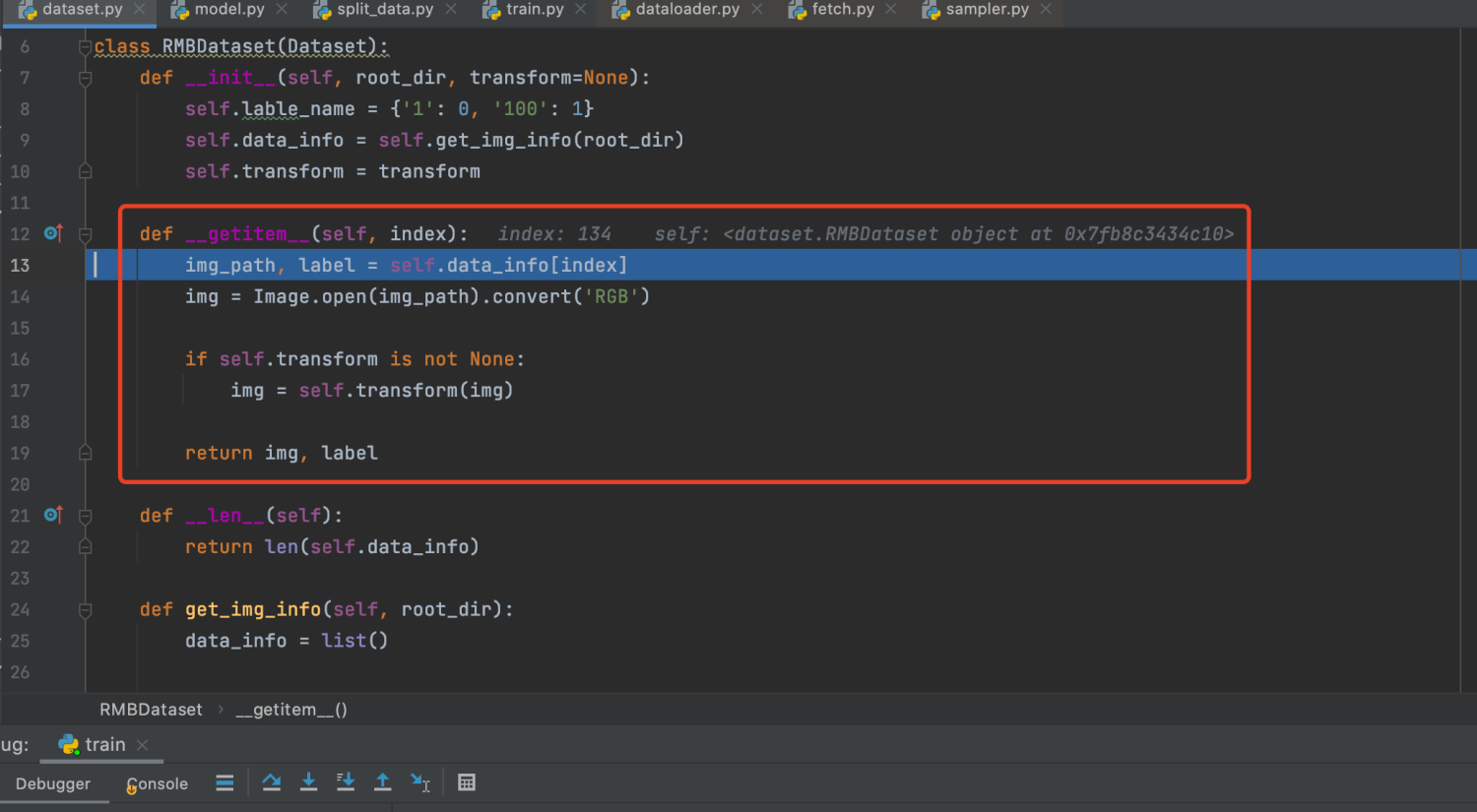
Task: Open the Evaluate Expression calculator icon
Action: click(466, 782)
